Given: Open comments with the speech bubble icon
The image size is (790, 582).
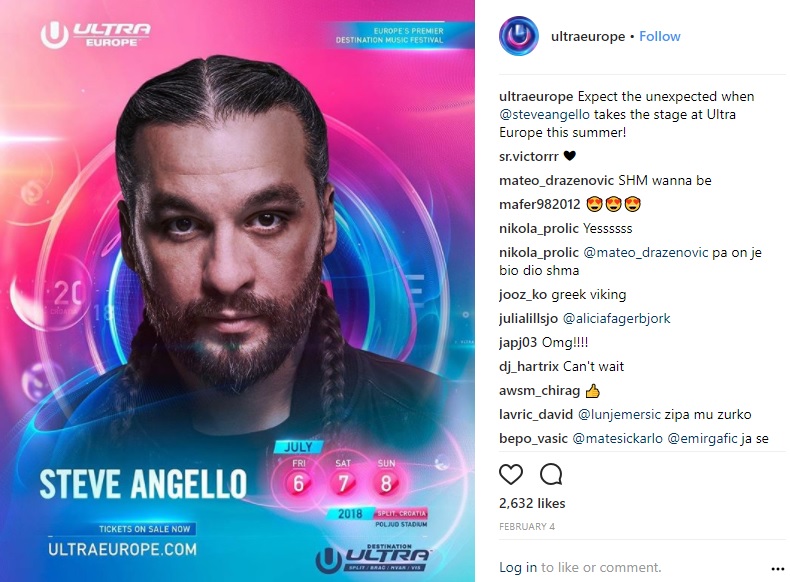Looking at the screenshot, I should (x=551, y=474).
